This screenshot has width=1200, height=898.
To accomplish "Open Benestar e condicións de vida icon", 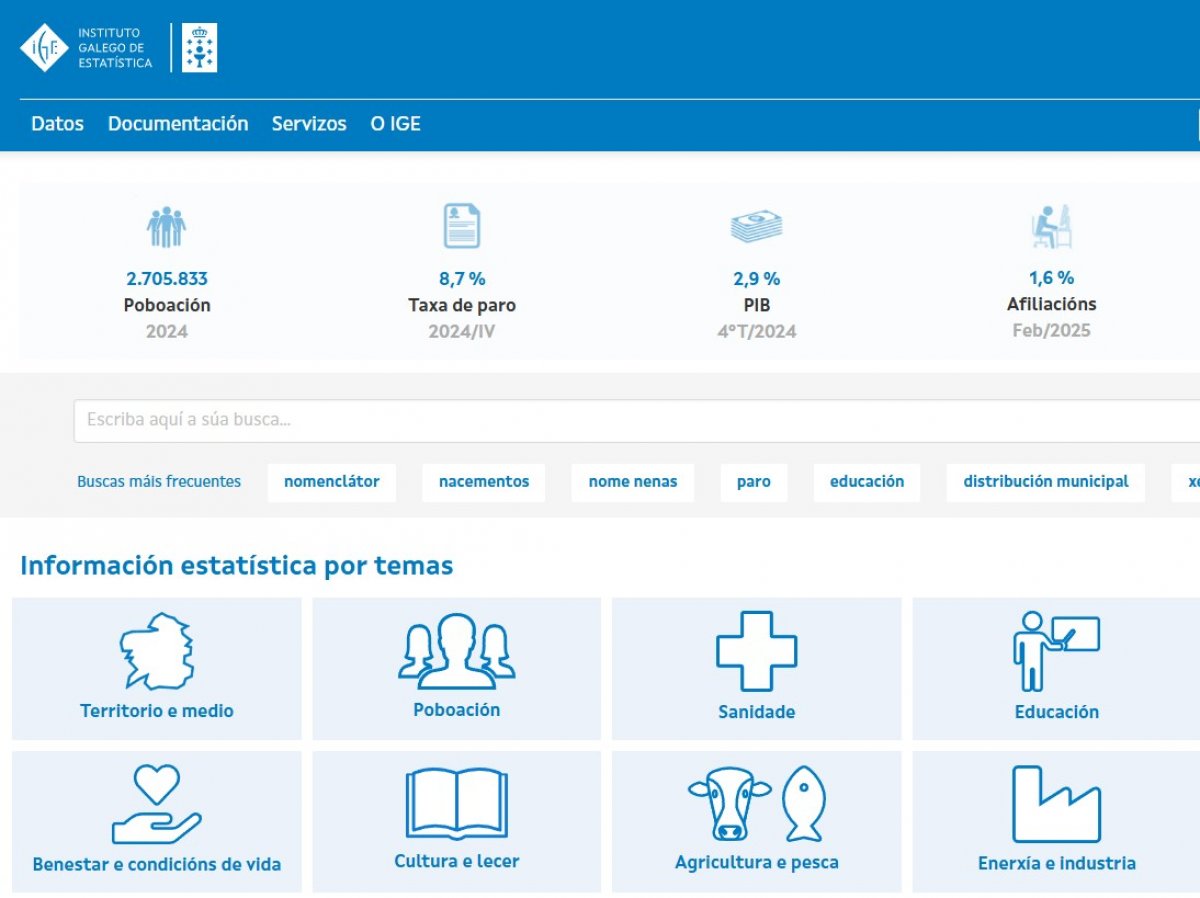I will [x=157, y=804].
